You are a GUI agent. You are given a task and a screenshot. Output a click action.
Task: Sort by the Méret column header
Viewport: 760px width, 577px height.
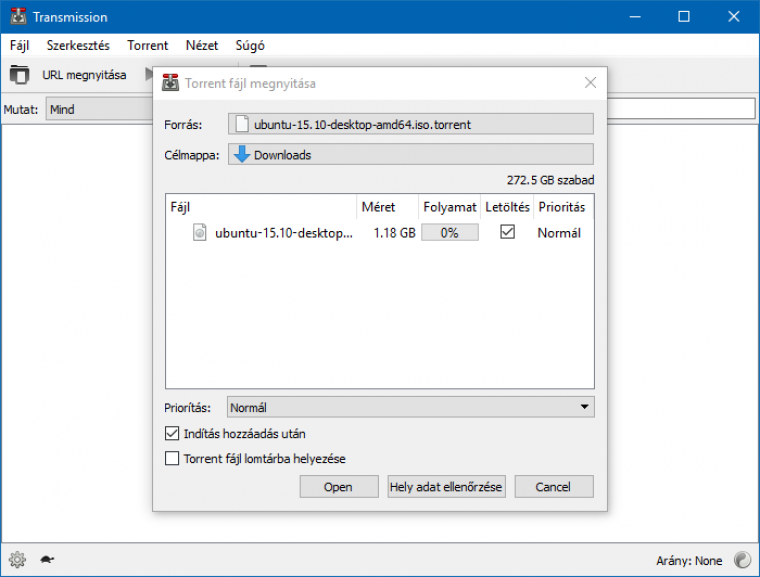coord(387,207)
